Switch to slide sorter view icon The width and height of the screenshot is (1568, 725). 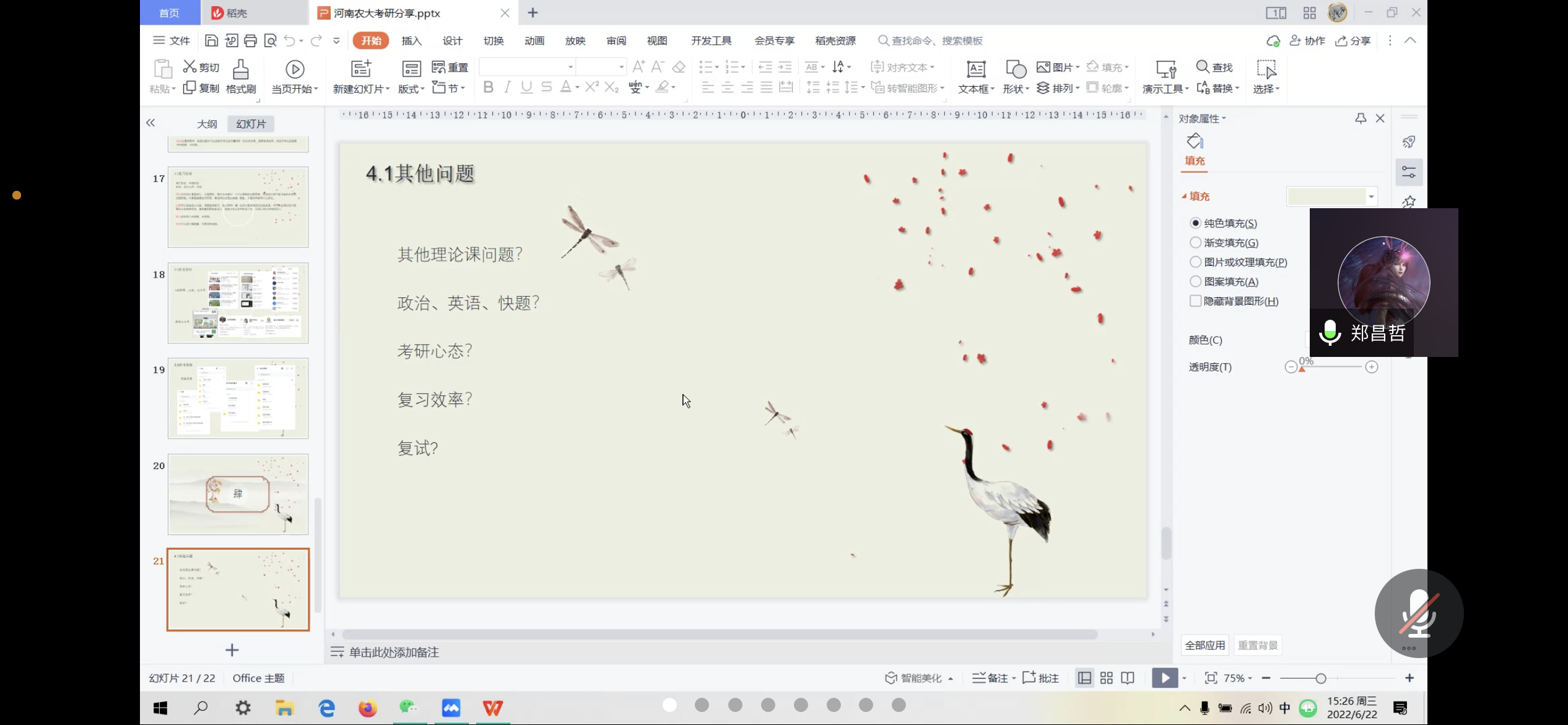(1107, 678)
